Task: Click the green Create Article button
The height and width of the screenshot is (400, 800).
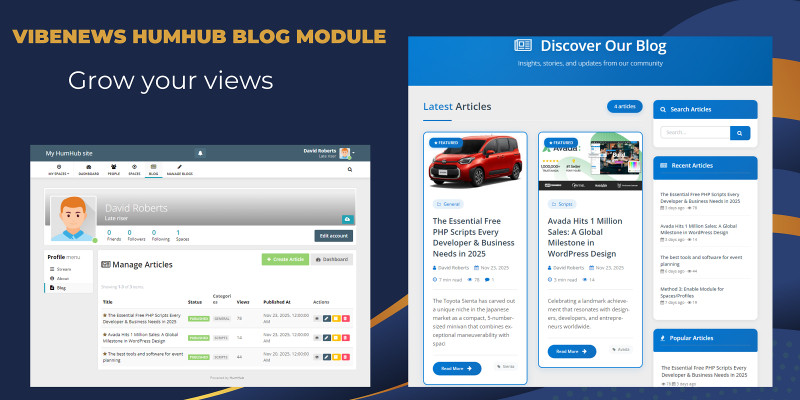Action: [285, 259]
